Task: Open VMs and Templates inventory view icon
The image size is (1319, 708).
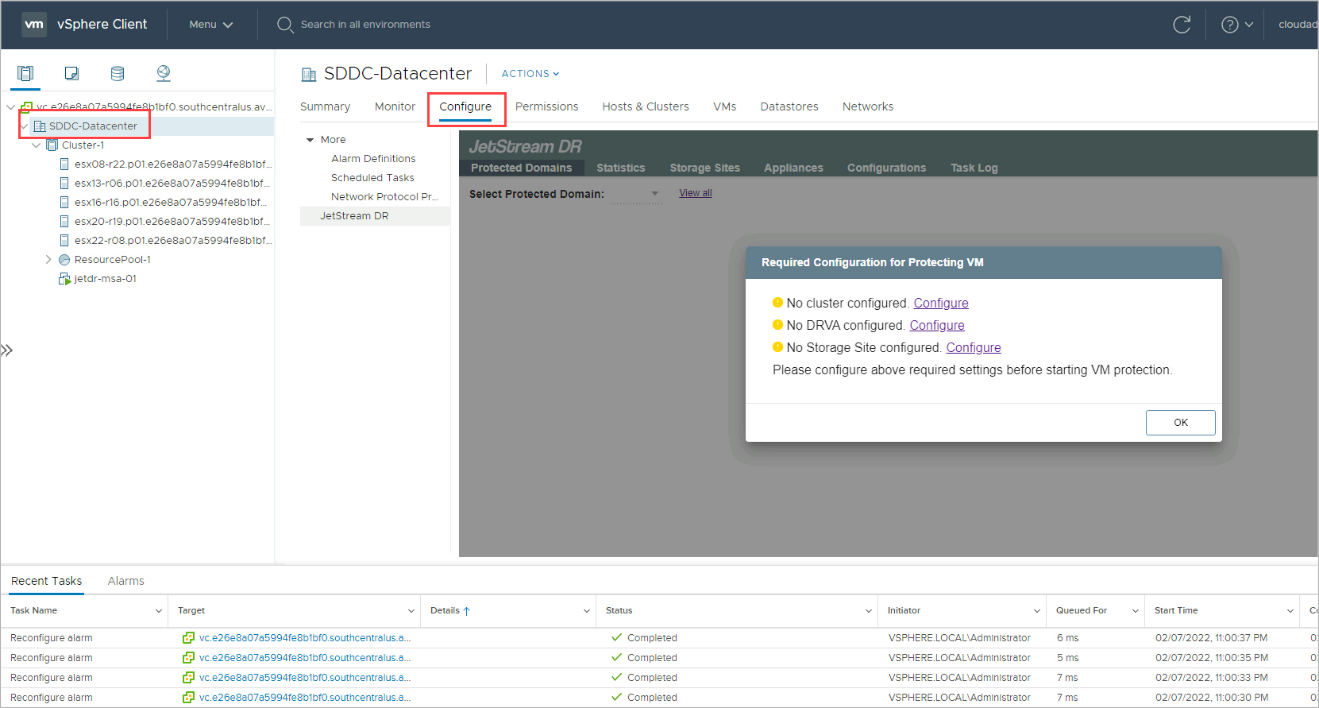Action: coord(72,74)
